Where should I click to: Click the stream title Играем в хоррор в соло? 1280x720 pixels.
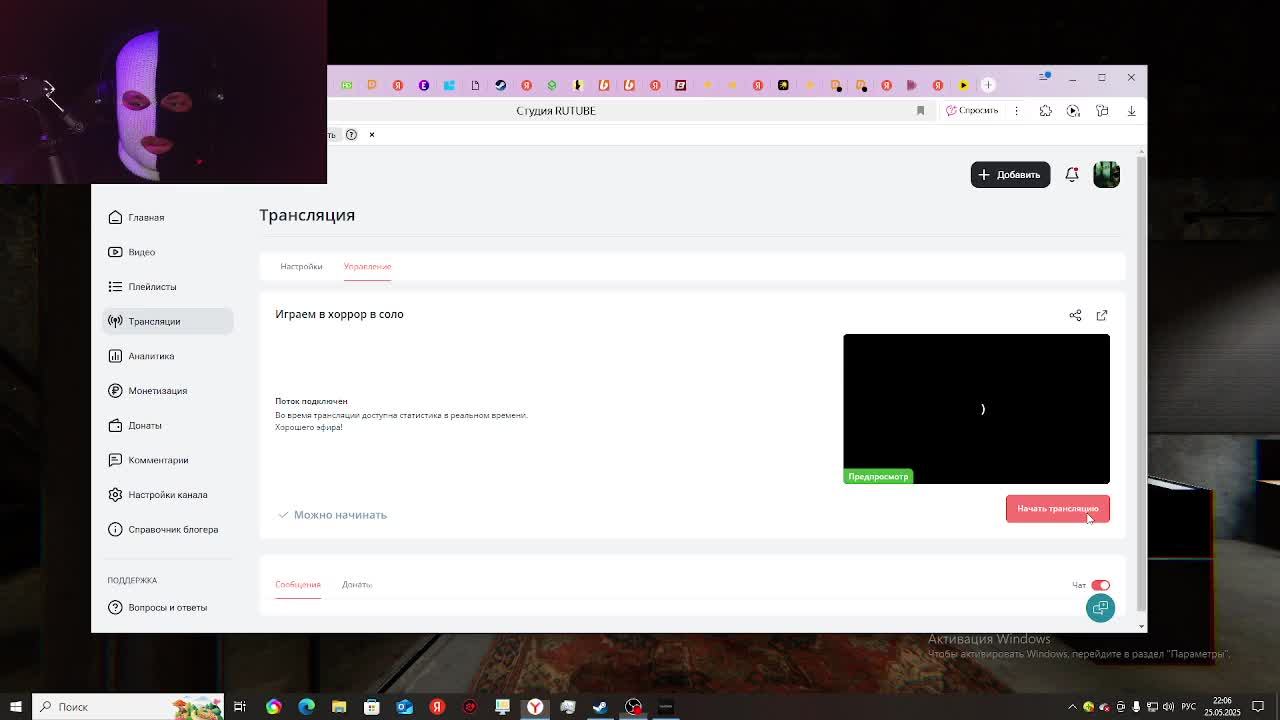click(339, 314)
